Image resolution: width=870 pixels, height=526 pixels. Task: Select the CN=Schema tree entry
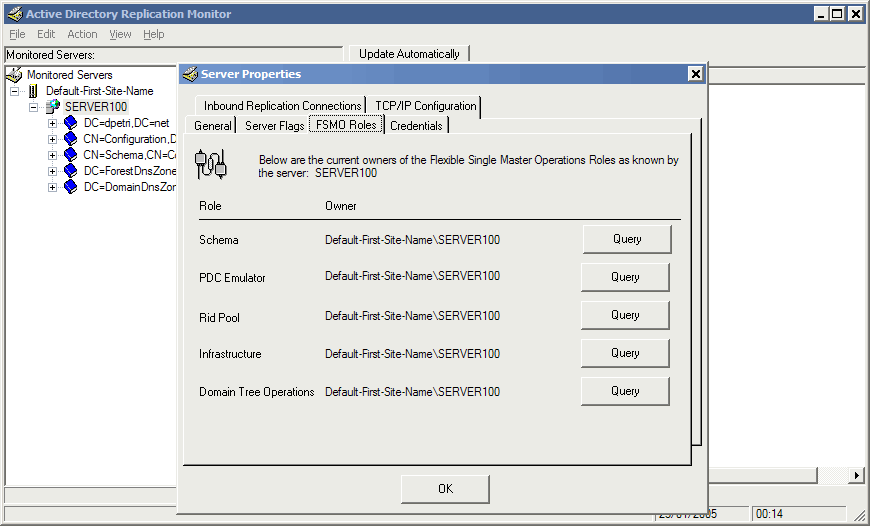coord(129,155)
